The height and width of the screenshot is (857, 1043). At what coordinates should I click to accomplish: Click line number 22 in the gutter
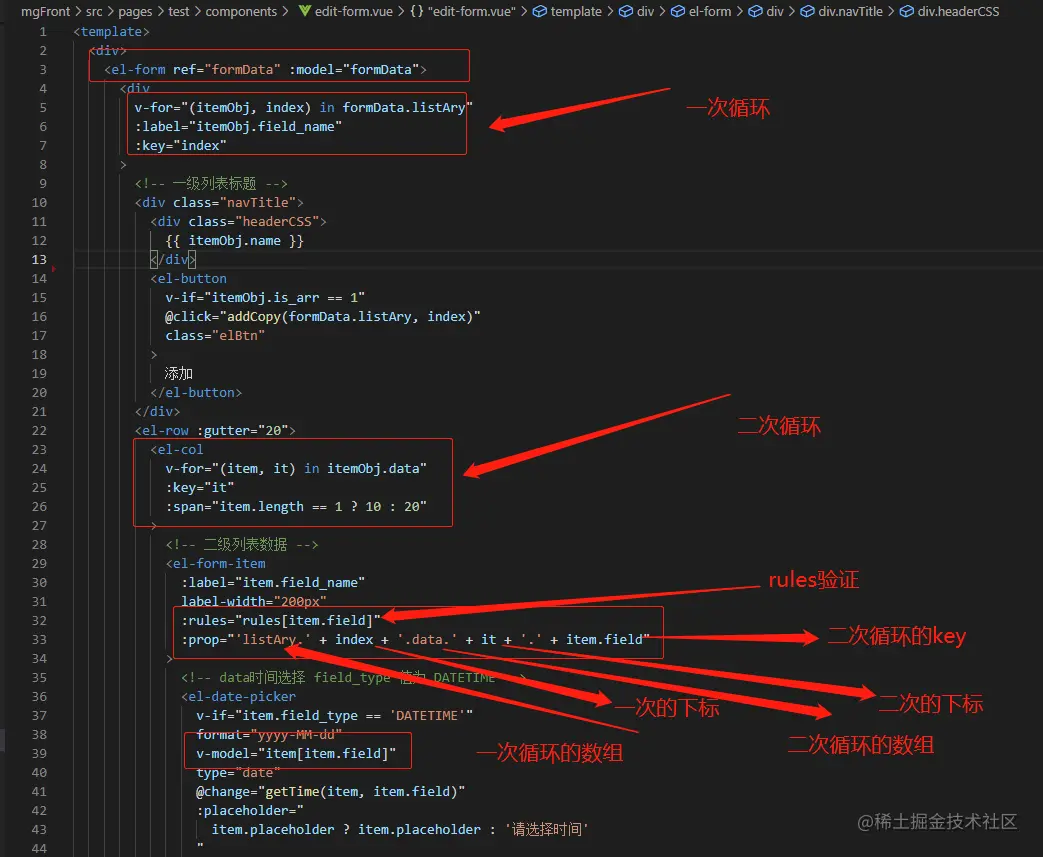tap(39, 430)
